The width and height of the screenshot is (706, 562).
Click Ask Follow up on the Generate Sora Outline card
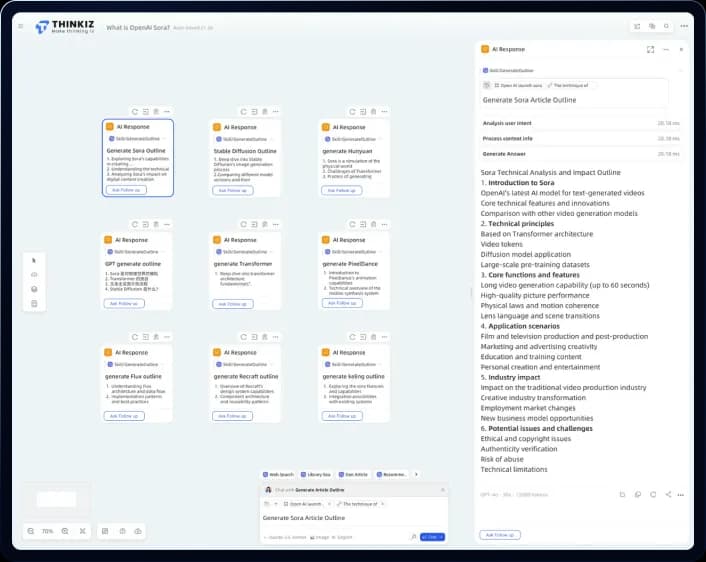click(126, 190)
